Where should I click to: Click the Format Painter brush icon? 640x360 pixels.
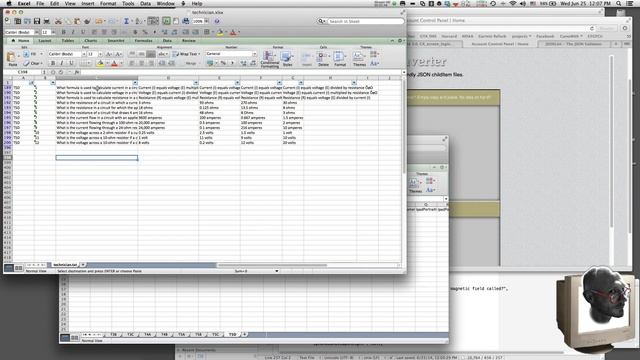87,21
